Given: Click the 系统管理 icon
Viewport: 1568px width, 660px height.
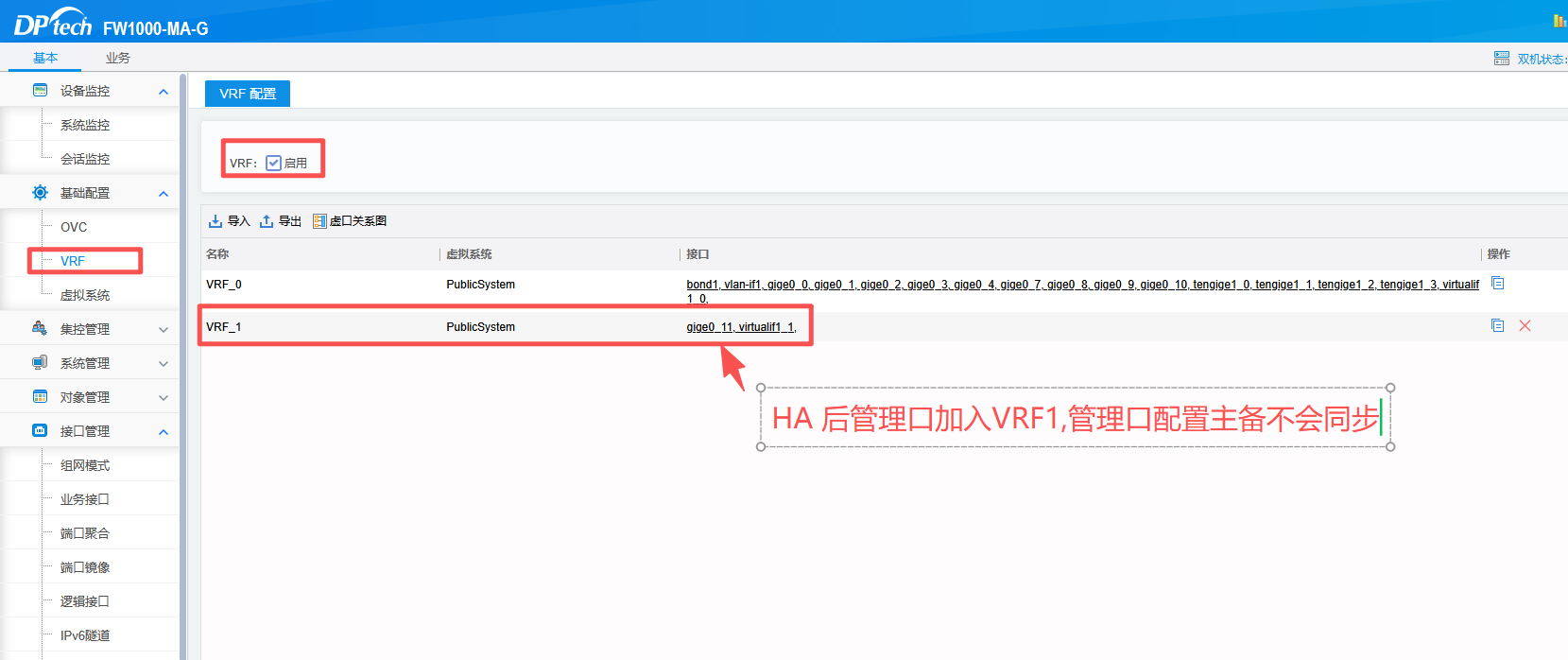Looking at the screenshot, I should tap(40, 363).
